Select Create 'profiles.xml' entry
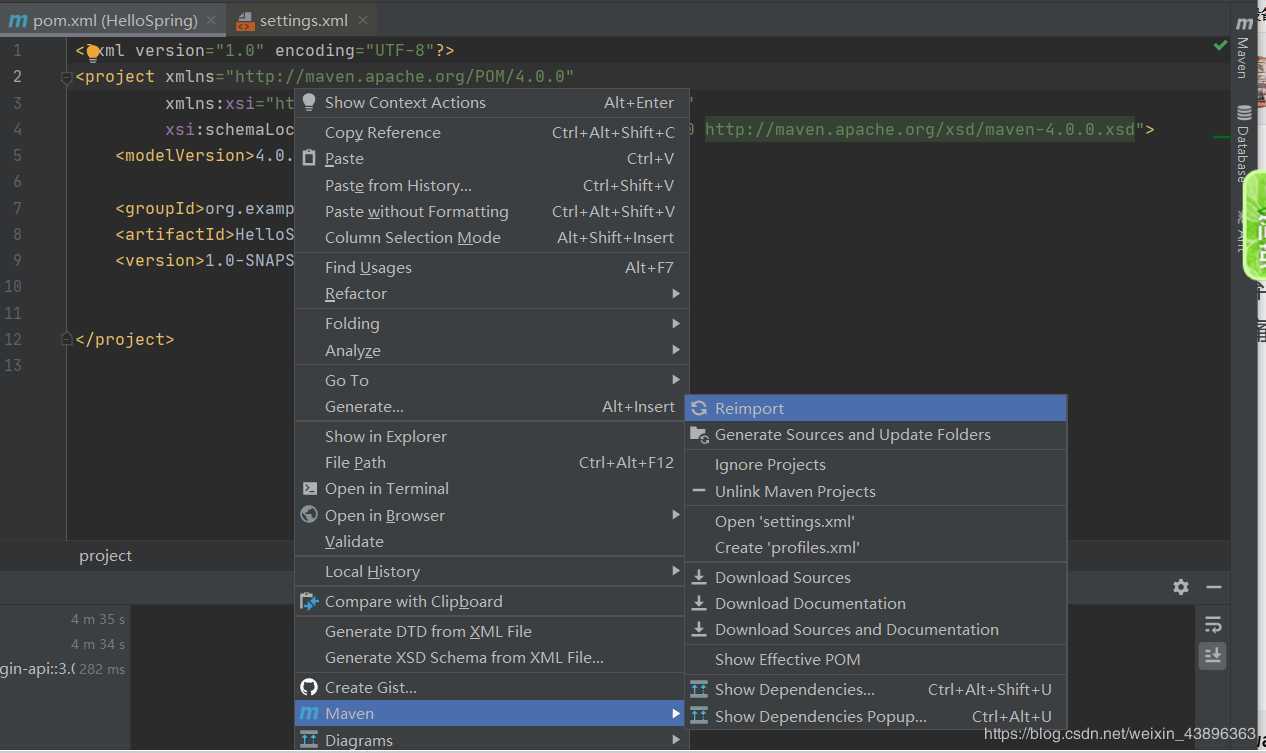 [x=876, y=547]
